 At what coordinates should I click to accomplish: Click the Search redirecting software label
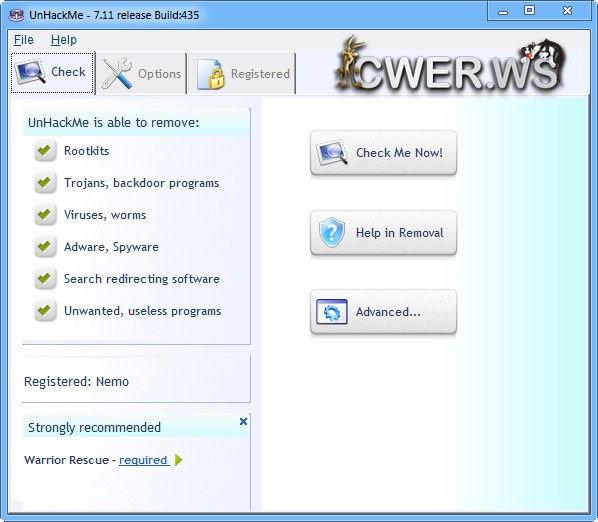141,279
